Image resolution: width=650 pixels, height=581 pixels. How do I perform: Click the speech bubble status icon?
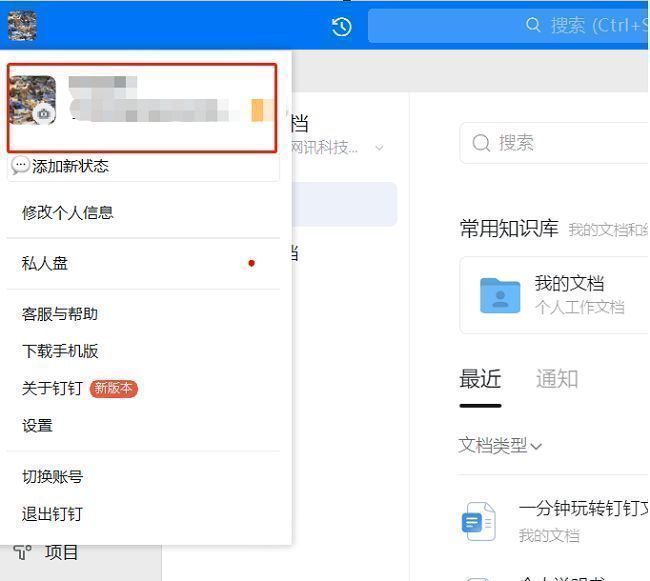[20, 166]
